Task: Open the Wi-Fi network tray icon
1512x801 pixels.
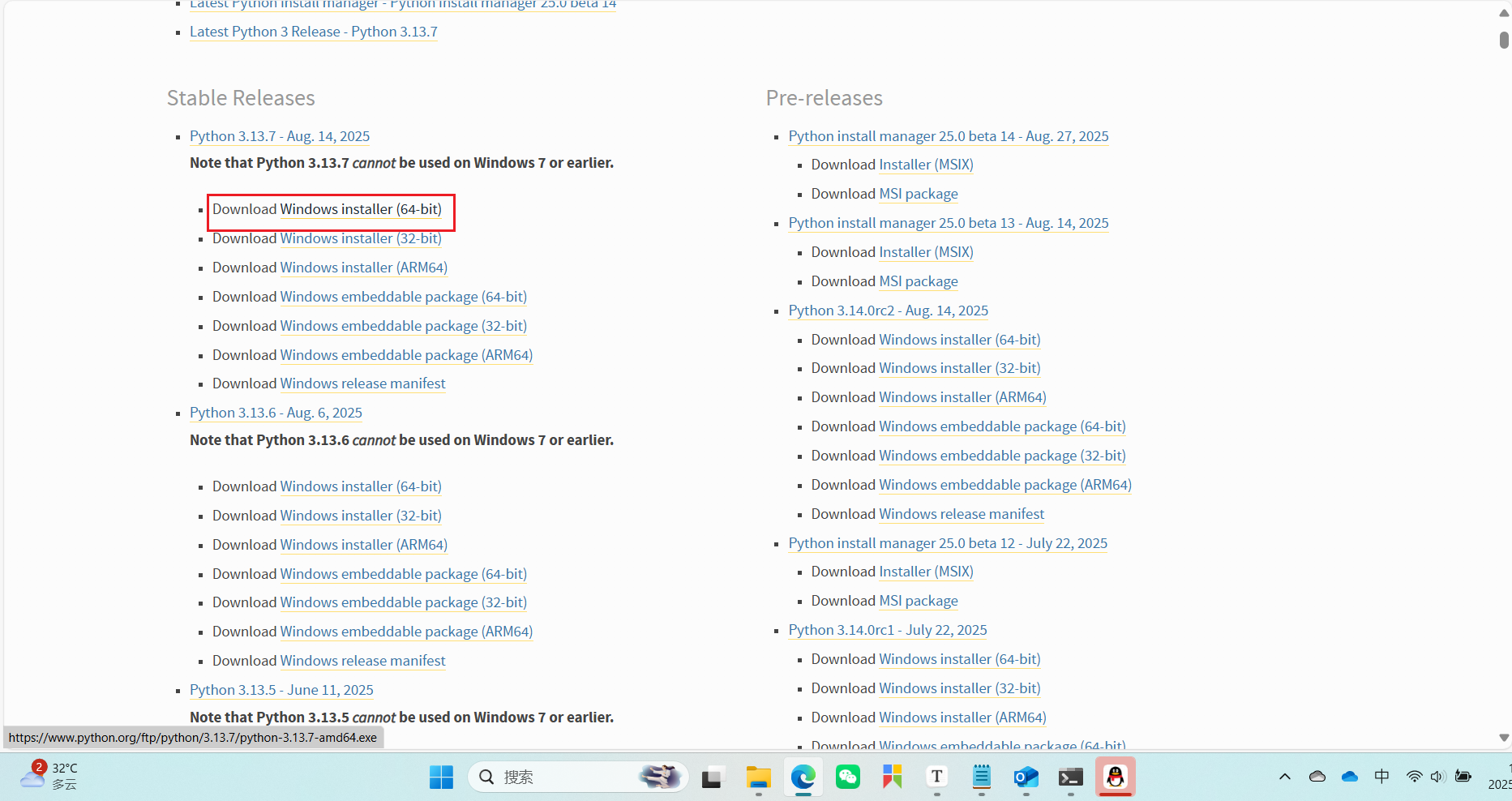Action: pyautogui.click(x=1414, y=777)
